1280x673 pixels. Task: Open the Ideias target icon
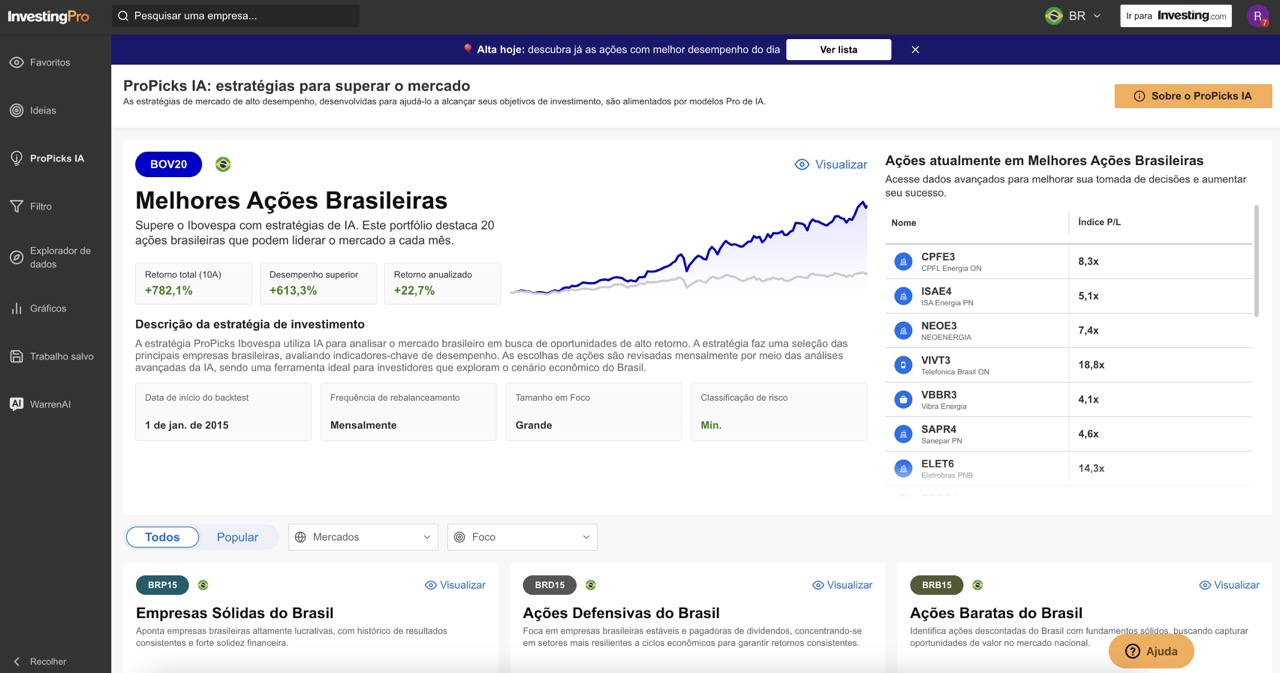pyautogui.click(x=16, y=110)
